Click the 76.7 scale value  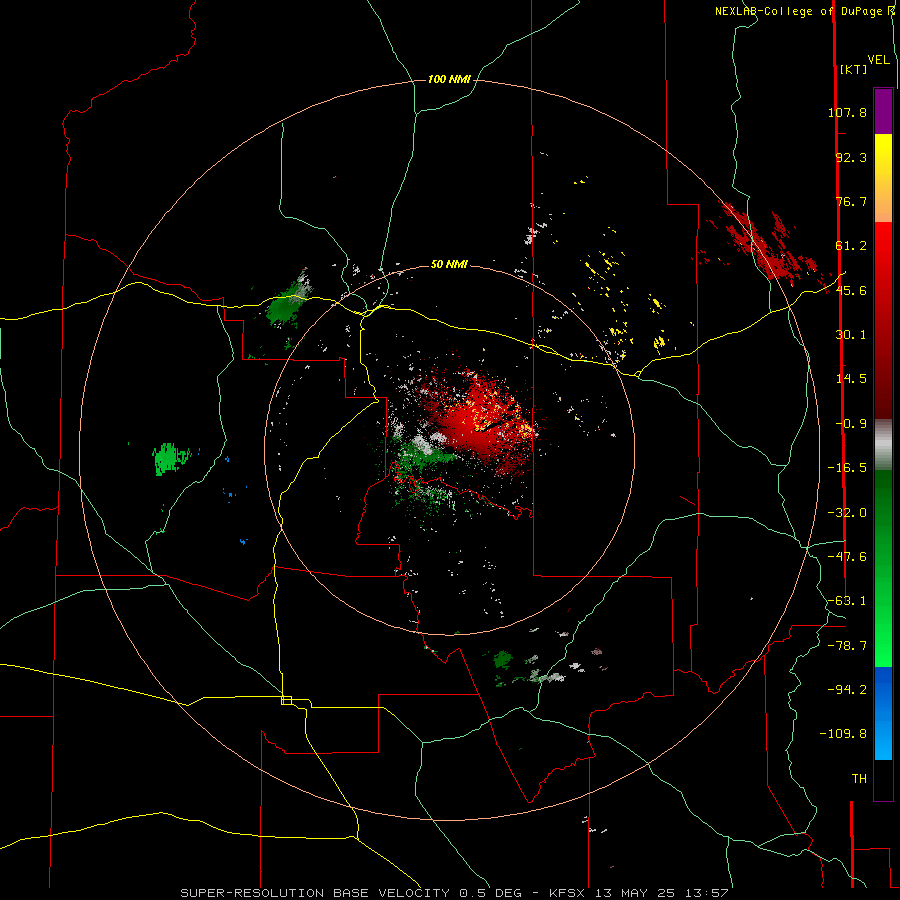coord(851,201)
